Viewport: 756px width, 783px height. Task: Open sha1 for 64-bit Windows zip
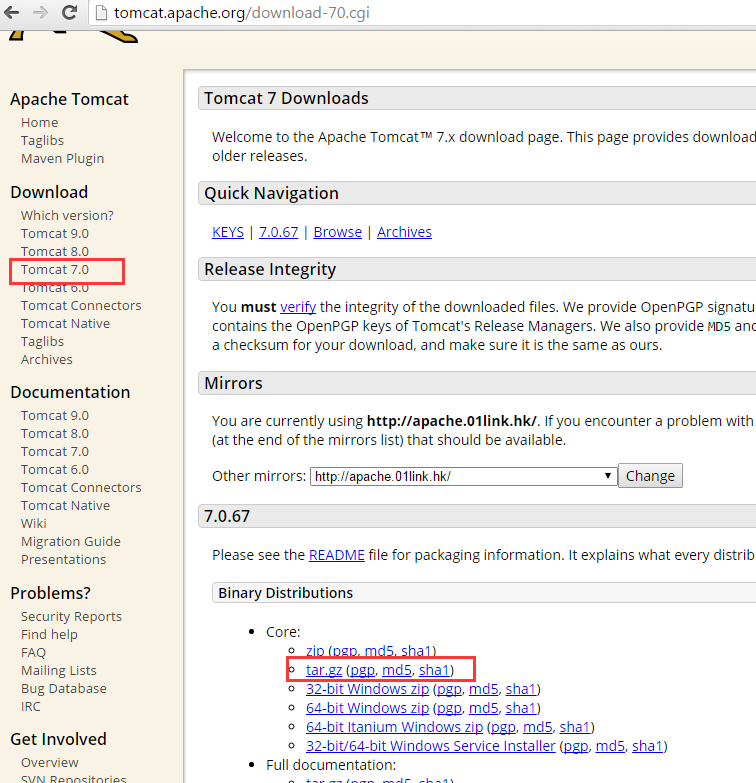click(x=521, y=708)
